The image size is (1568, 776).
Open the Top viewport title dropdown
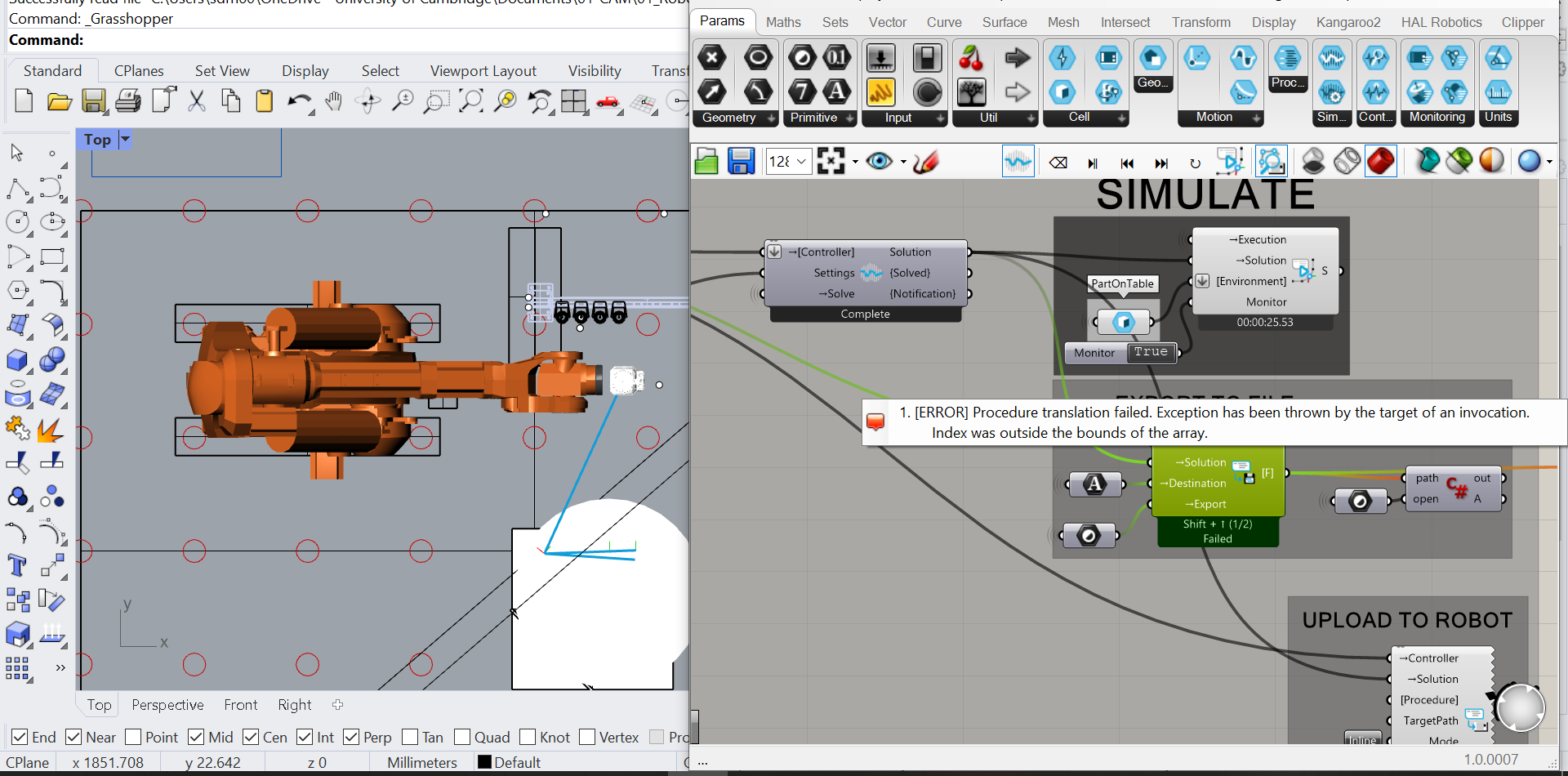pos(124,139)
